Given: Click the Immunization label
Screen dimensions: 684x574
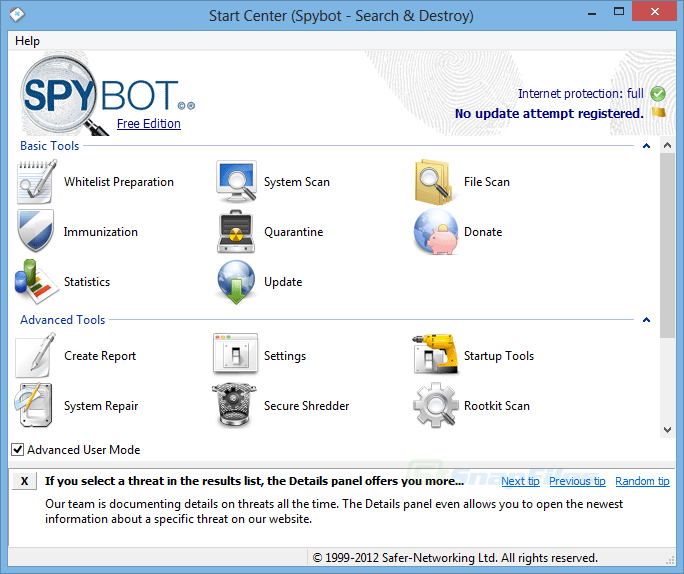Looking at the screenshot, I should (101, 232).
